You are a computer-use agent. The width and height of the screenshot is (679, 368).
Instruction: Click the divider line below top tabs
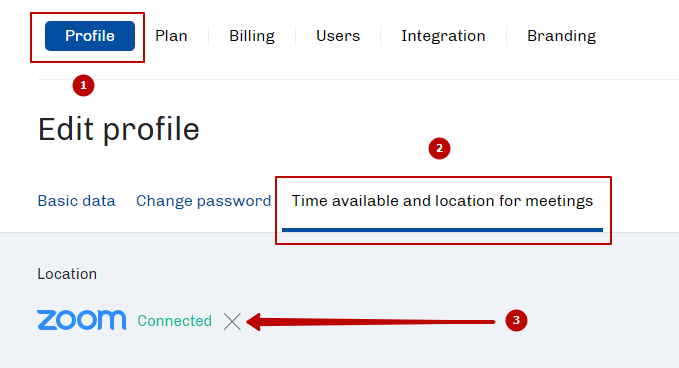pos(358,79)
